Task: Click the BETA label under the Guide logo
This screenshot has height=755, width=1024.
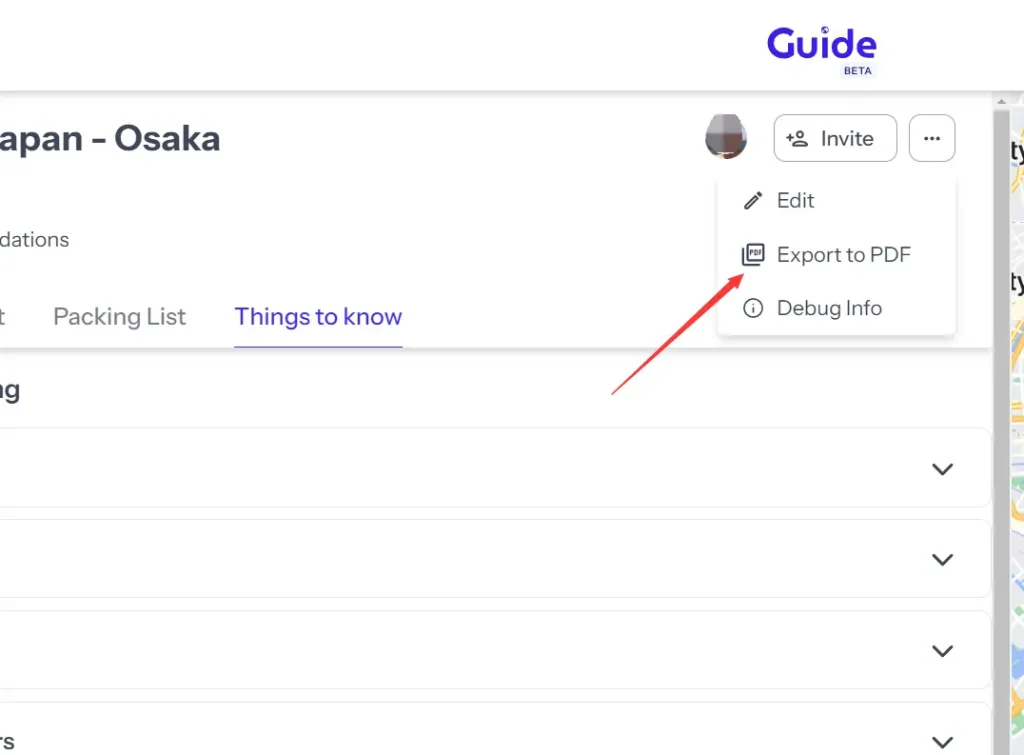Action: pos(857,72)
